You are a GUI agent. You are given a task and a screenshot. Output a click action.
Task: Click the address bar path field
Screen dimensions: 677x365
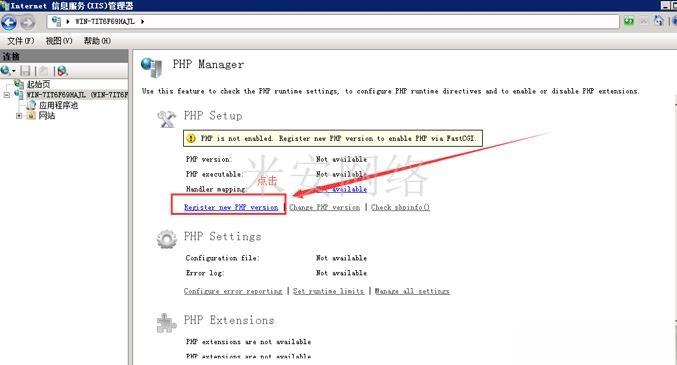tap(333, 21)
